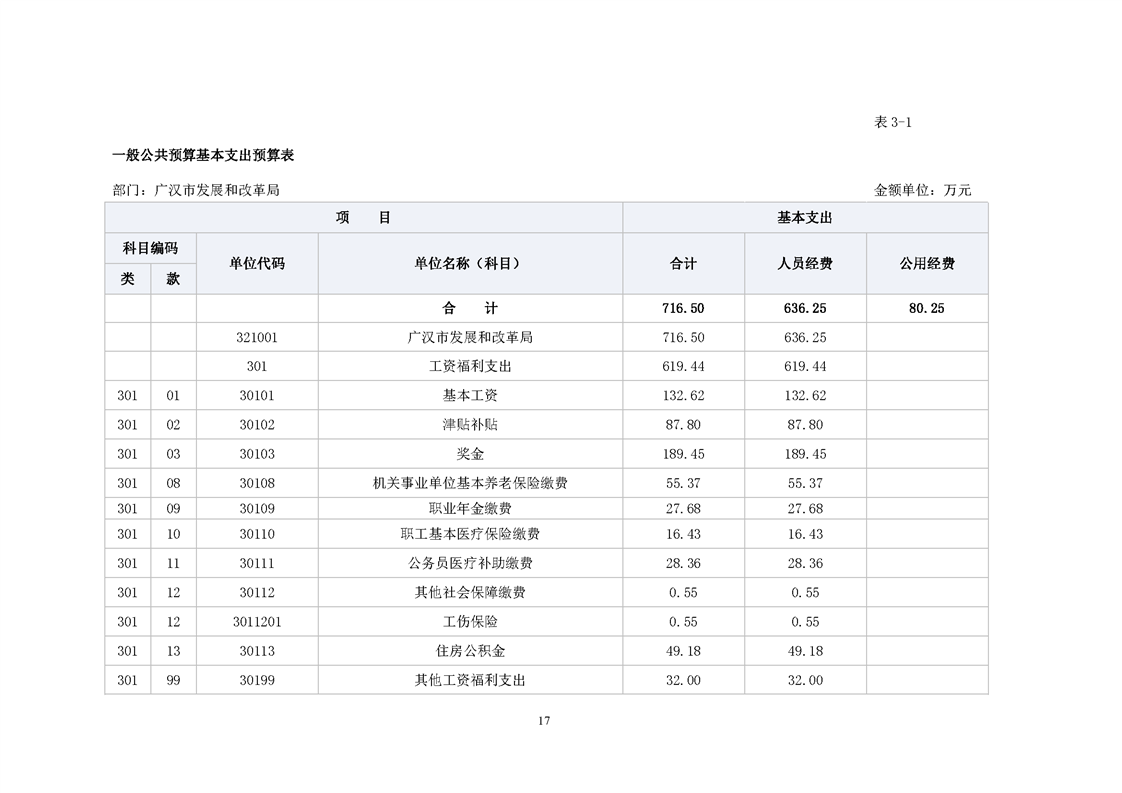The height and width of the screenshot is (793, 1122).
Task: Click the bold 合计 row label
Action: pos(470,308)
